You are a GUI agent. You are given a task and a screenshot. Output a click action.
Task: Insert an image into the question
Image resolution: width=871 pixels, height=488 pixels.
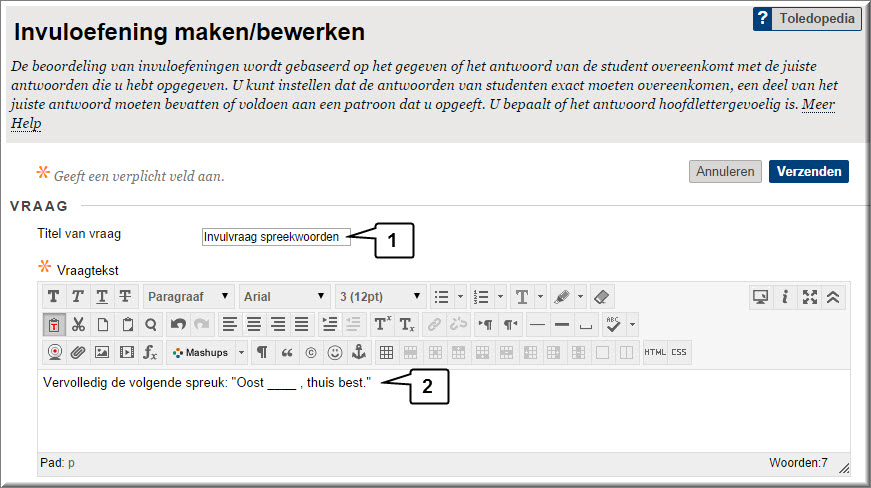click(102, 352)
